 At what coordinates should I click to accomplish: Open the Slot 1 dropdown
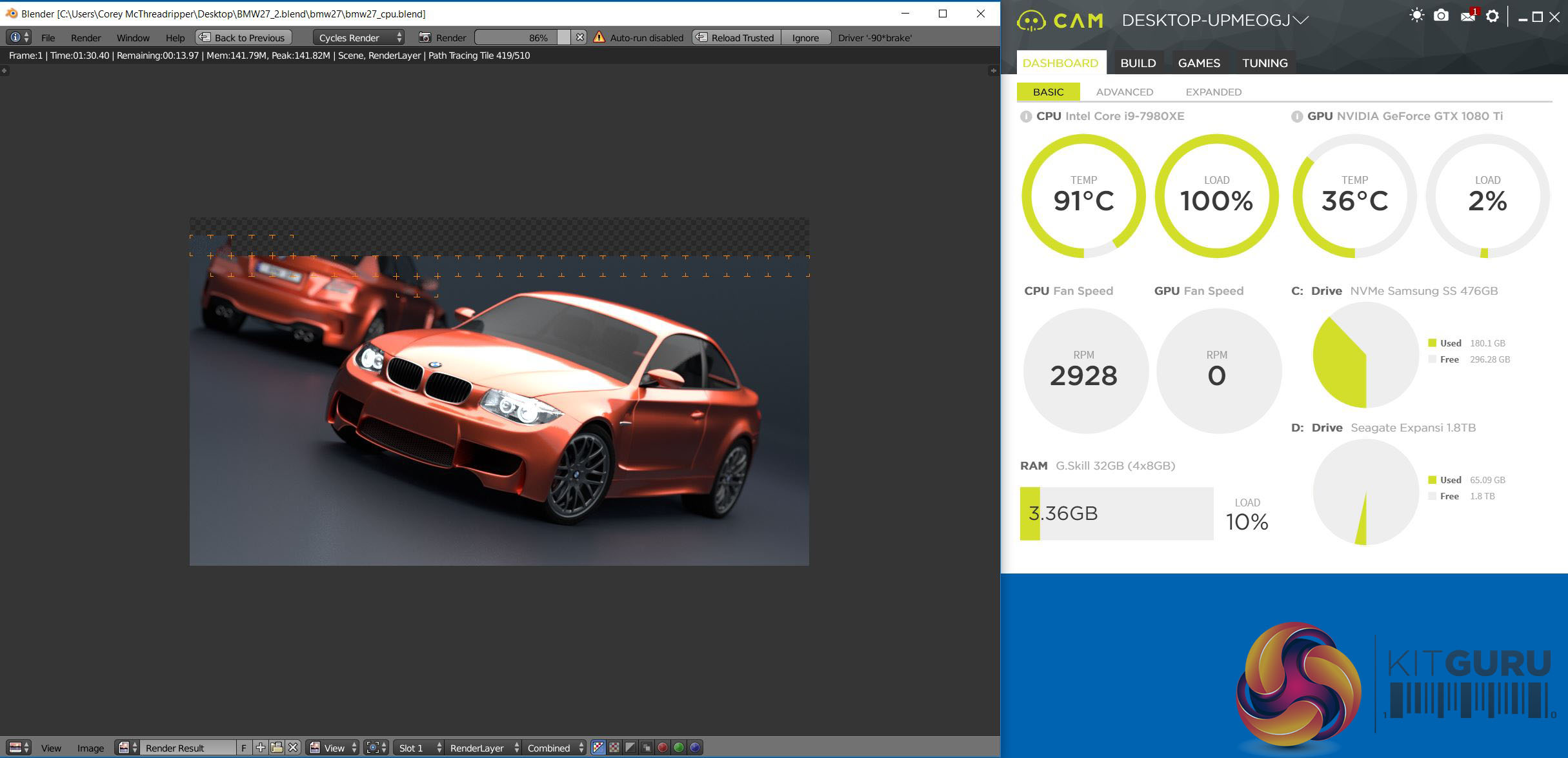pyautogui.click(x=418, y=748)
